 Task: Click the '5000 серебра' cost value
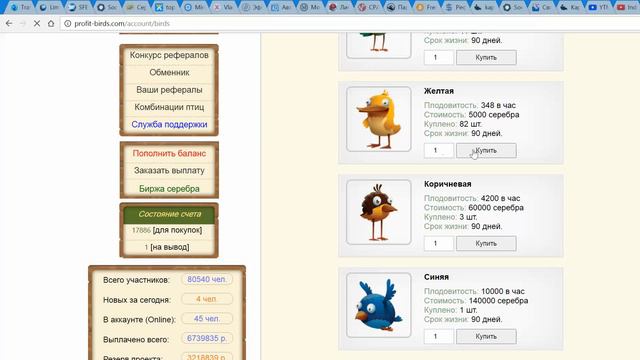click(494, 115)
